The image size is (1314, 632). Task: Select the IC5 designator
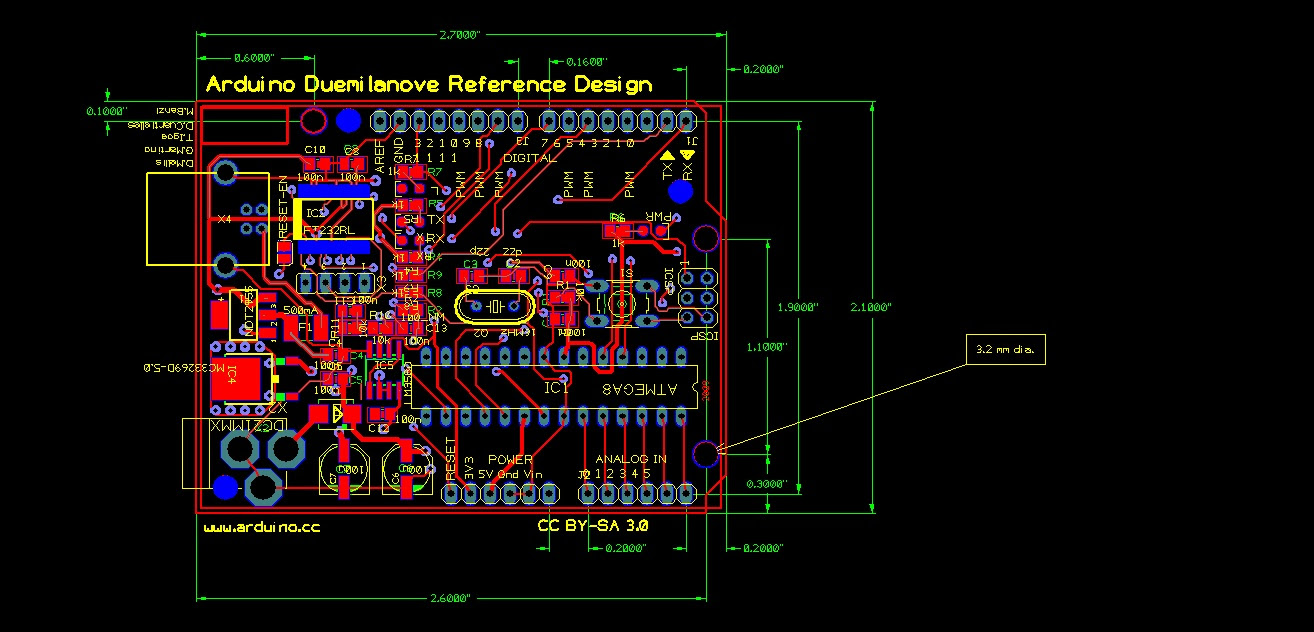click(384, 365)
